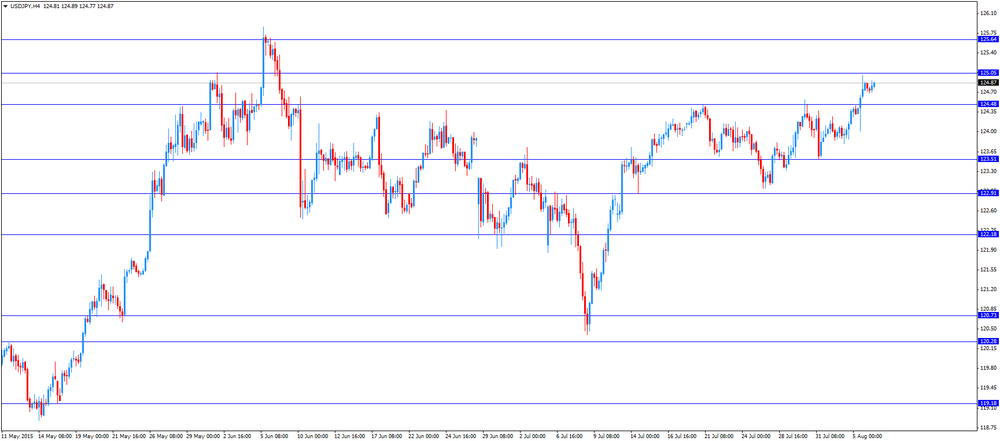Select the USDJPY,H4 chart title text
Image resolution: width=1000 pixels, height=441 pixels.
coord(25,5)
